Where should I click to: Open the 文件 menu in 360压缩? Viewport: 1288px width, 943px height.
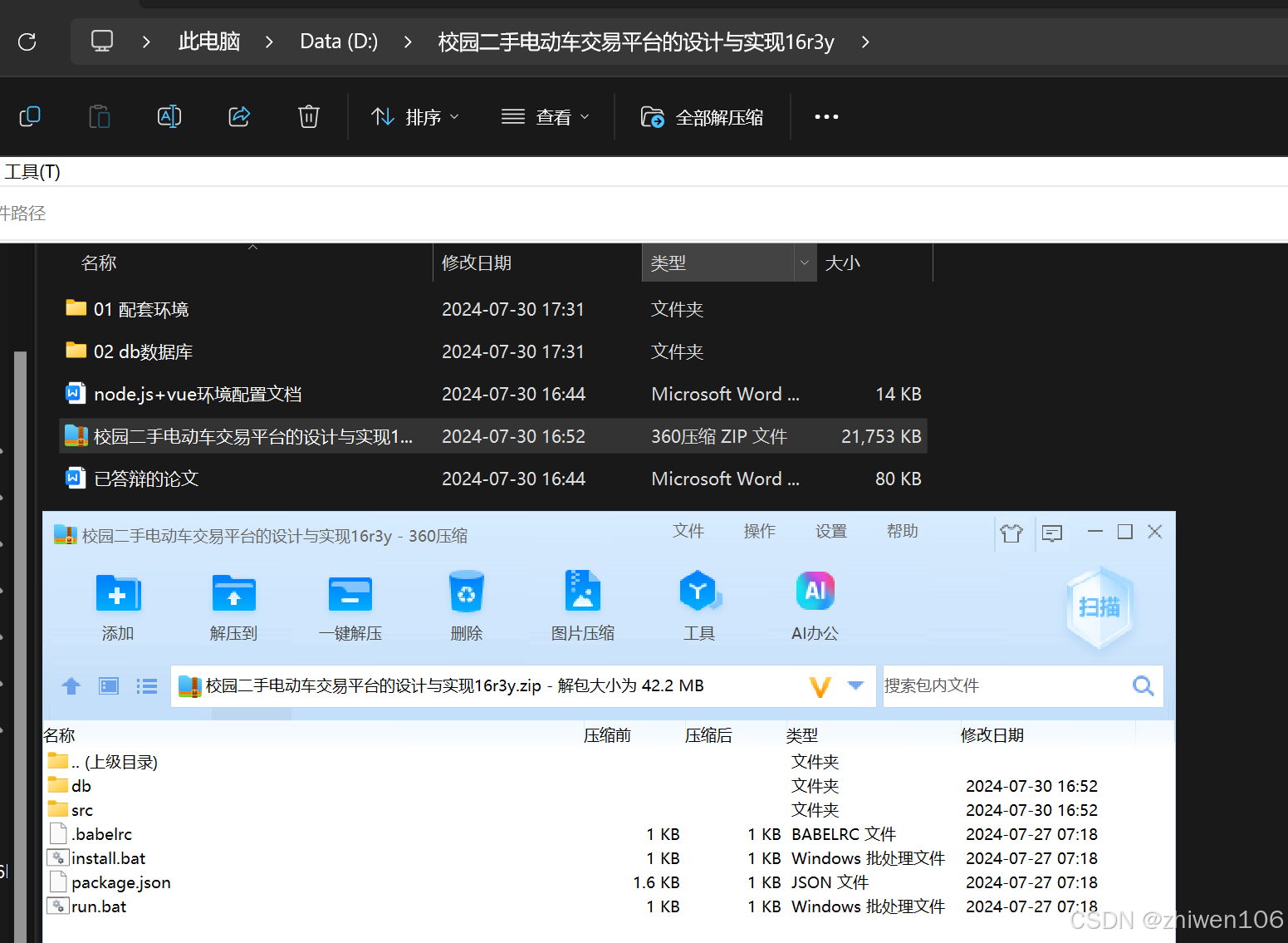[688, 531]
